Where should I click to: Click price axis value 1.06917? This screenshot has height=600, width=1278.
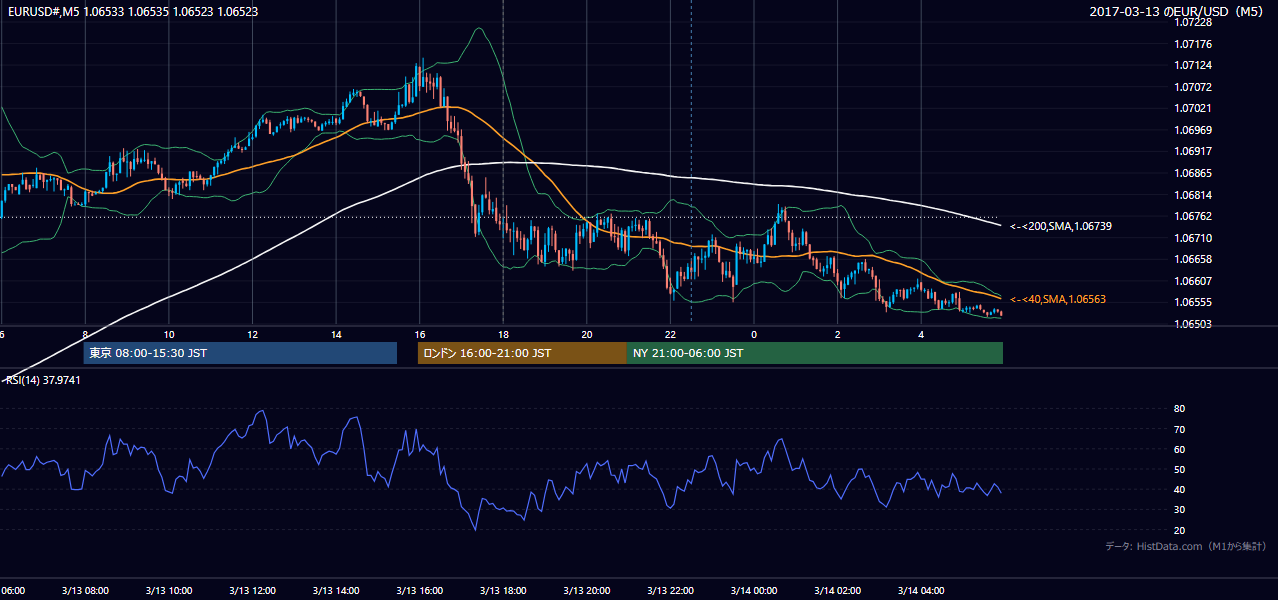click(1193, 151)
